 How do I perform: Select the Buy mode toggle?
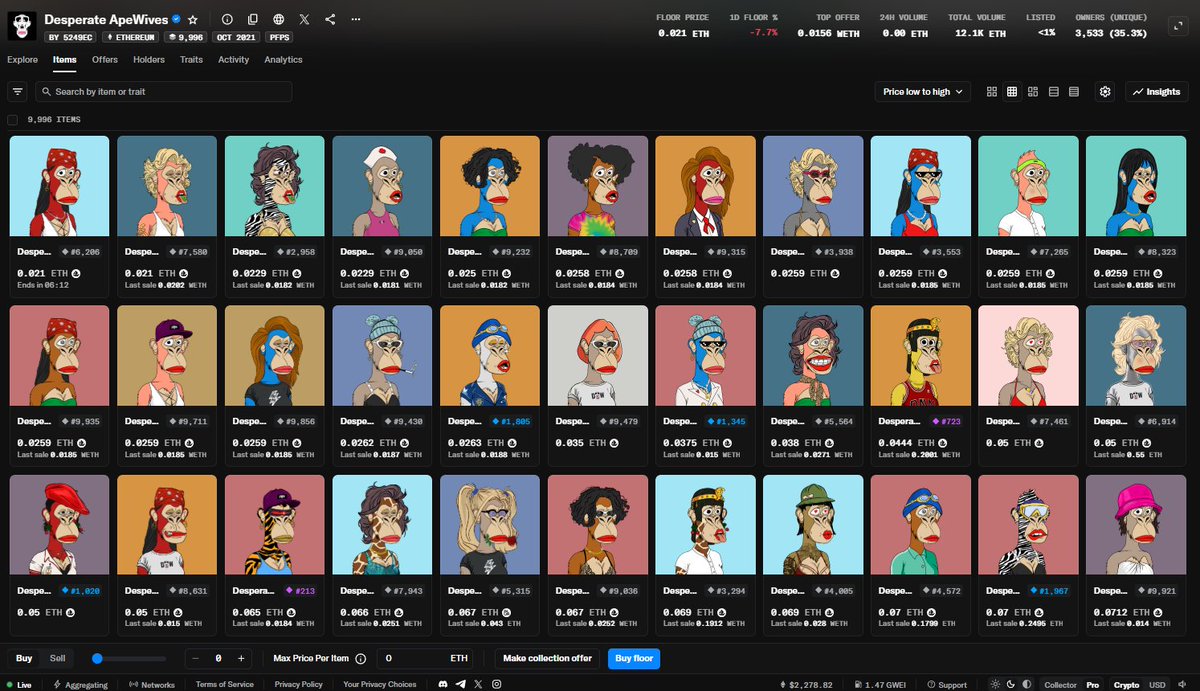(24, 658)
